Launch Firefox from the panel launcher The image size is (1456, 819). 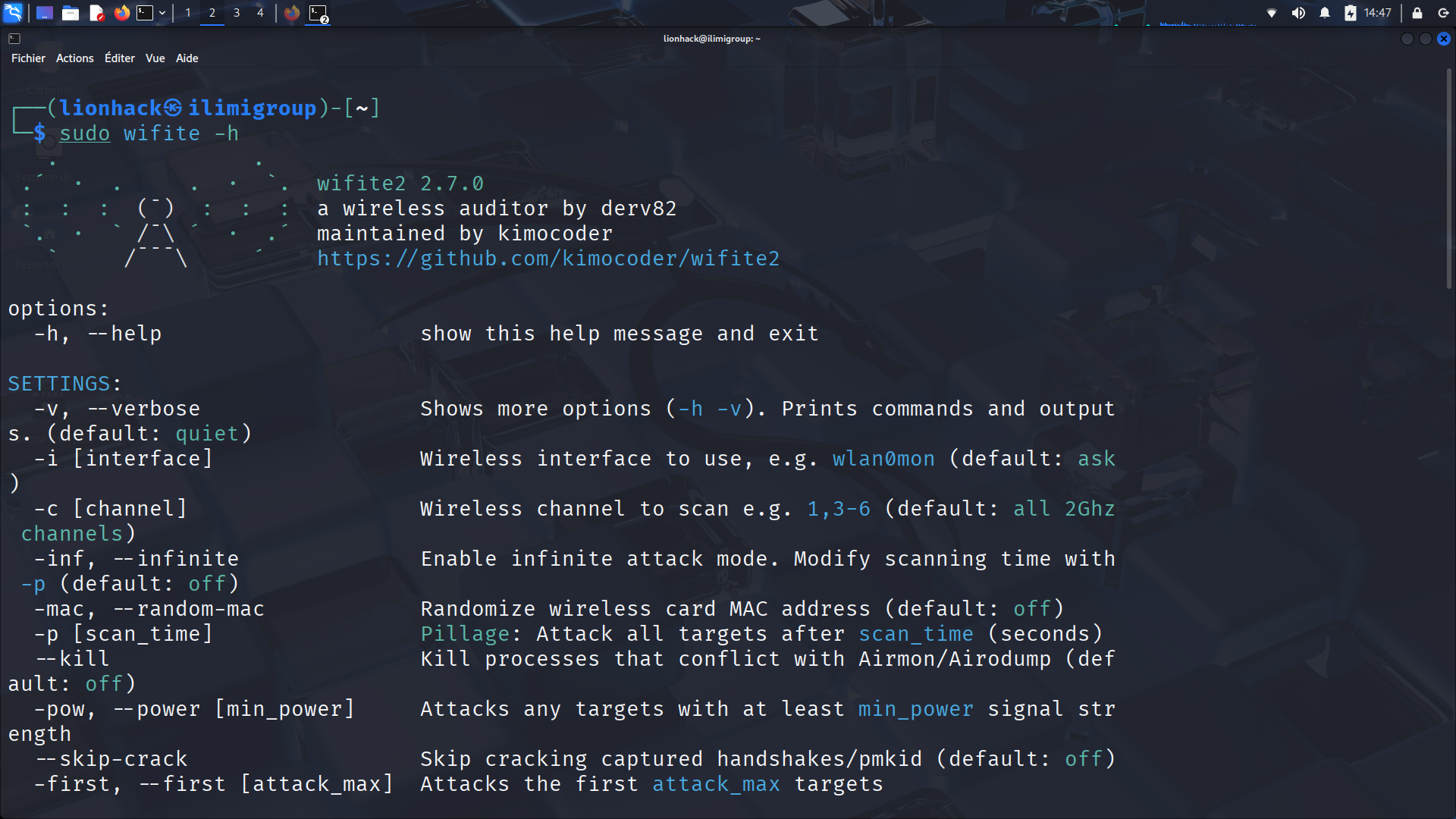tap(121, 13)
